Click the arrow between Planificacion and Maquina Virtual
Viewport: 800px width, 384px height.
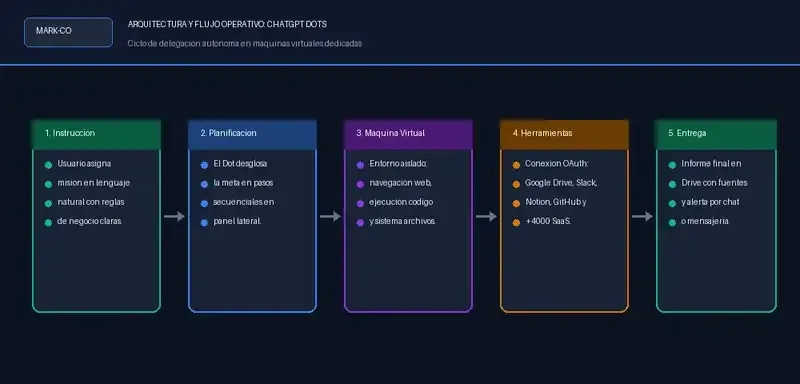(x=331, y=217)
